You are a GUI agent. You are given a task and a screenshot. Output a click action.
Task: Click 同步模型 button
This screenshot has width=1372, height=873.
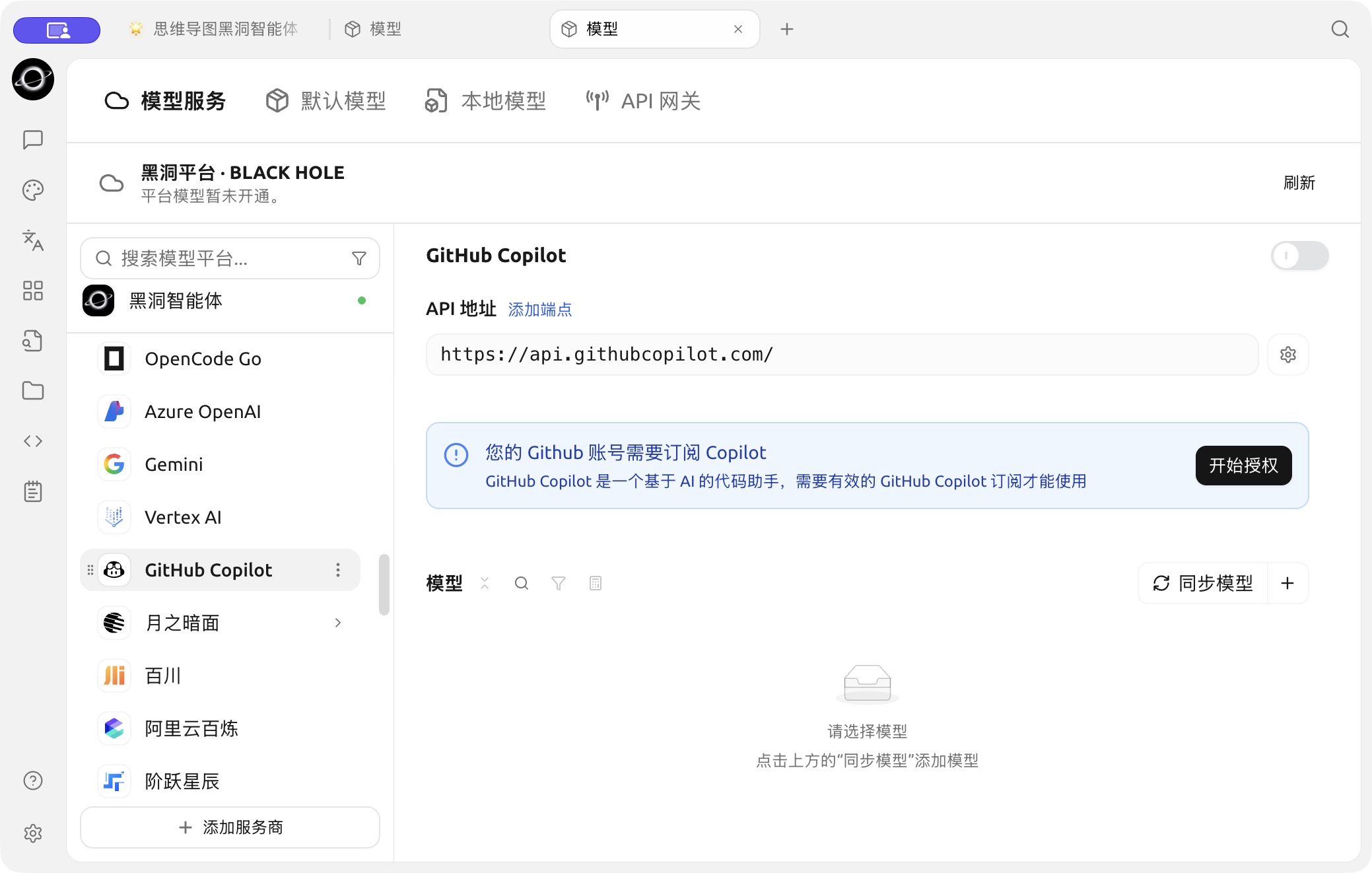[1203, 583]
